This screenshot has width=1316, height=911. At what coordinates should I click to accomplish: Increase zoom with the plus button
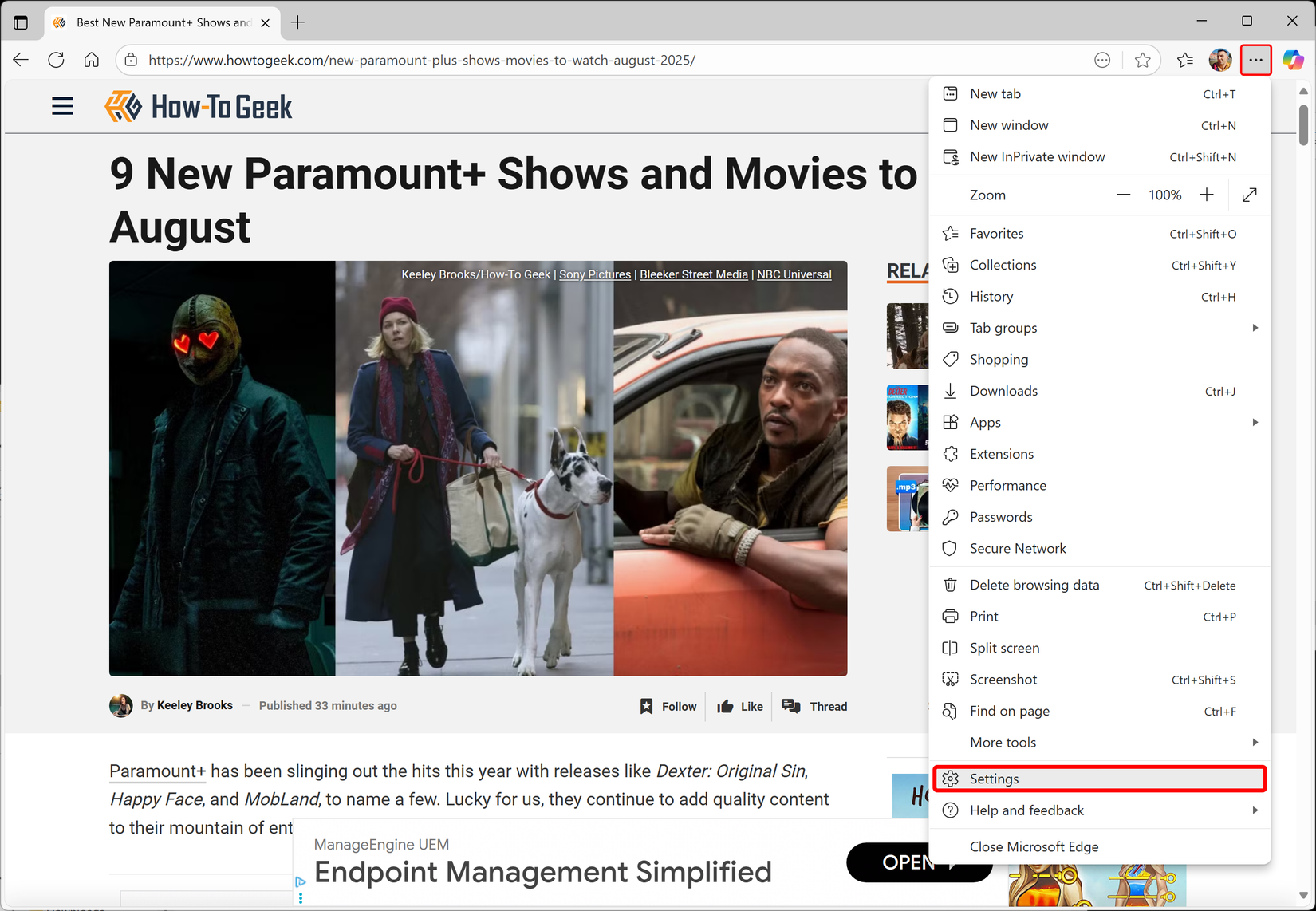click(1206, 195)
